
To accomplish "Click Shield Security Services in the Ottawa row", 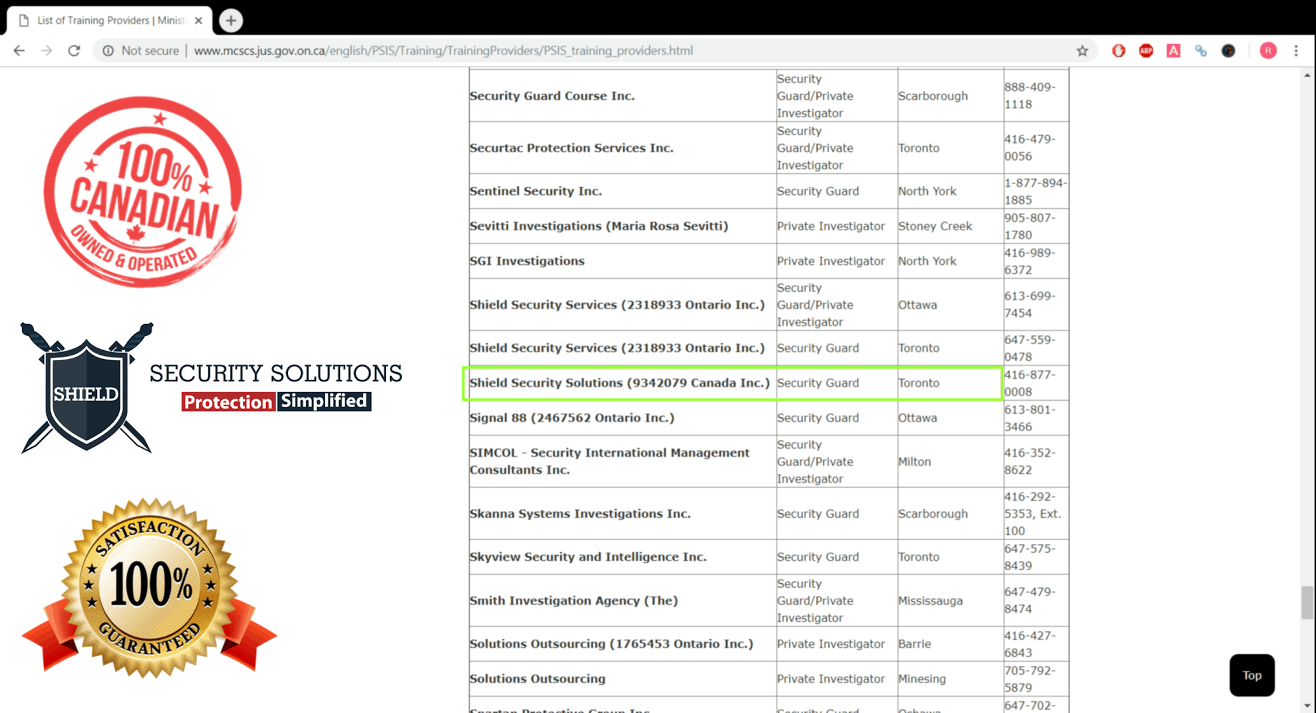I will coord(617,305).
